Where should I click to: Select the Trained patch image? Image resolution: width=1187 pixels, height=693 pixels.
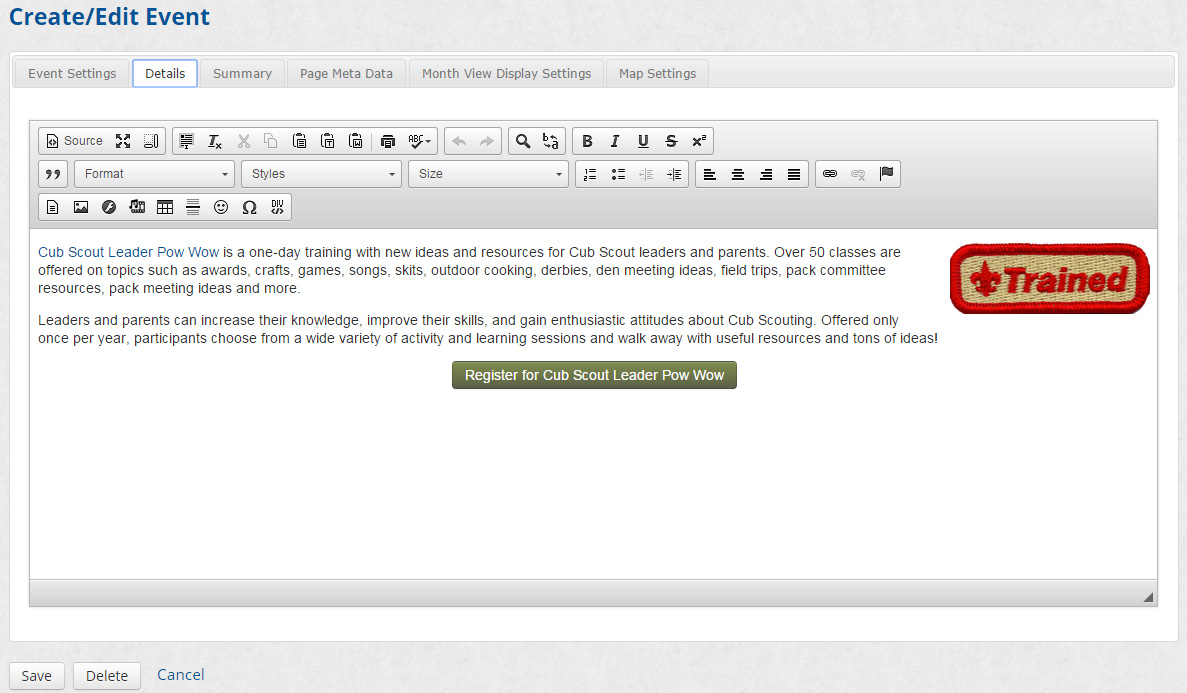tap(1050, 279)
